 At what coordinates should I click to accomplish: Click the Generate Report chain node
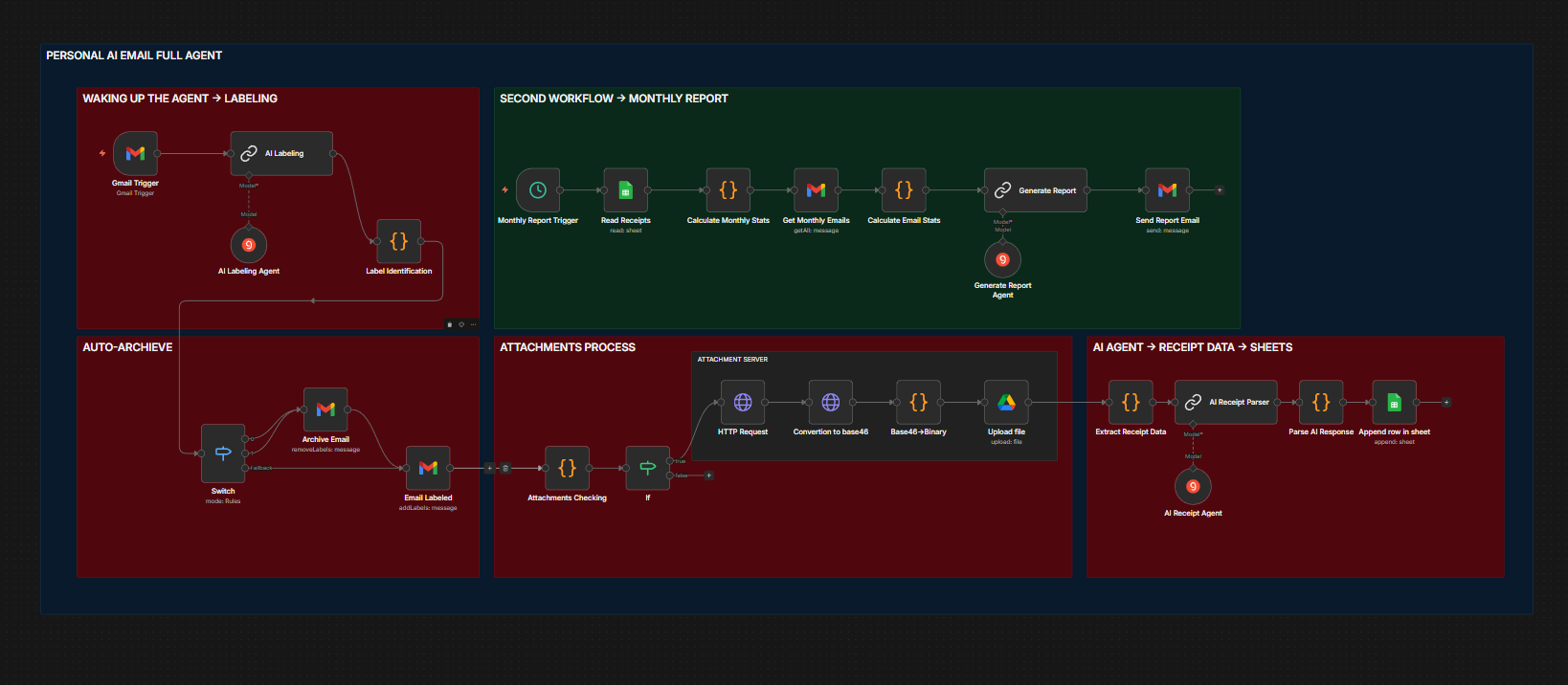click(1036, 190)
